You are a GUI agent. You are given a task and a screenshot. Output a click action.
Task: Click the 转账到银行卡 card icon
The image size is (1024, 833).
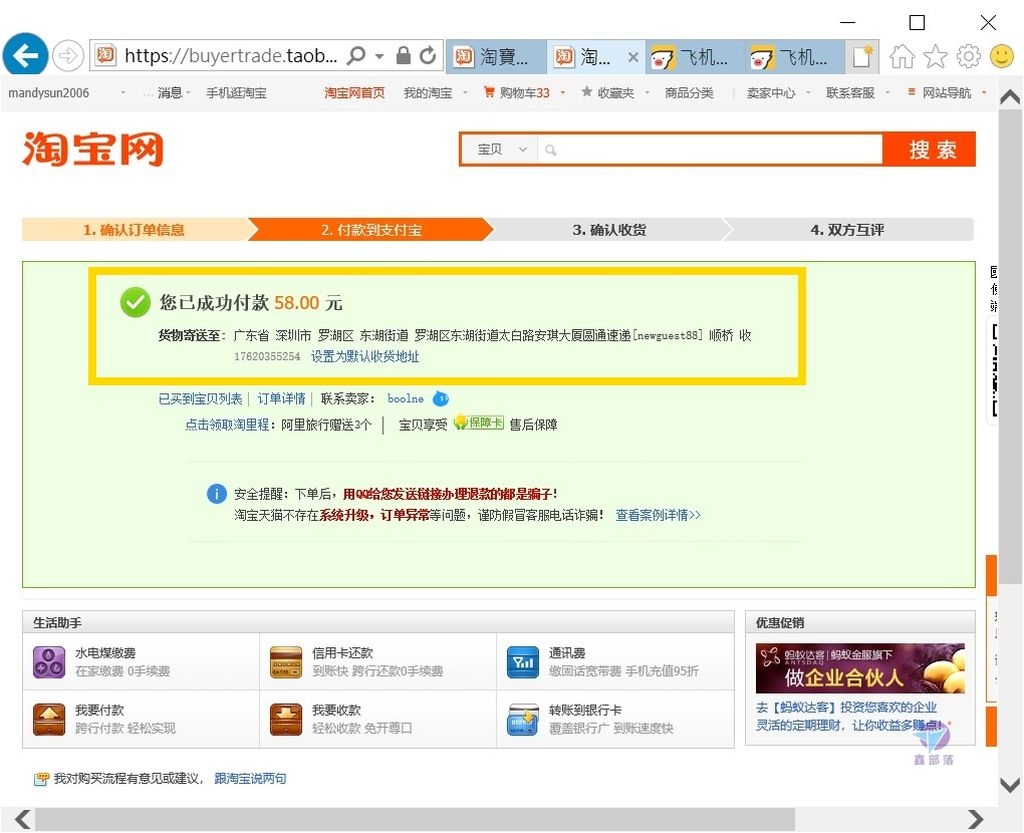(523, 719)
